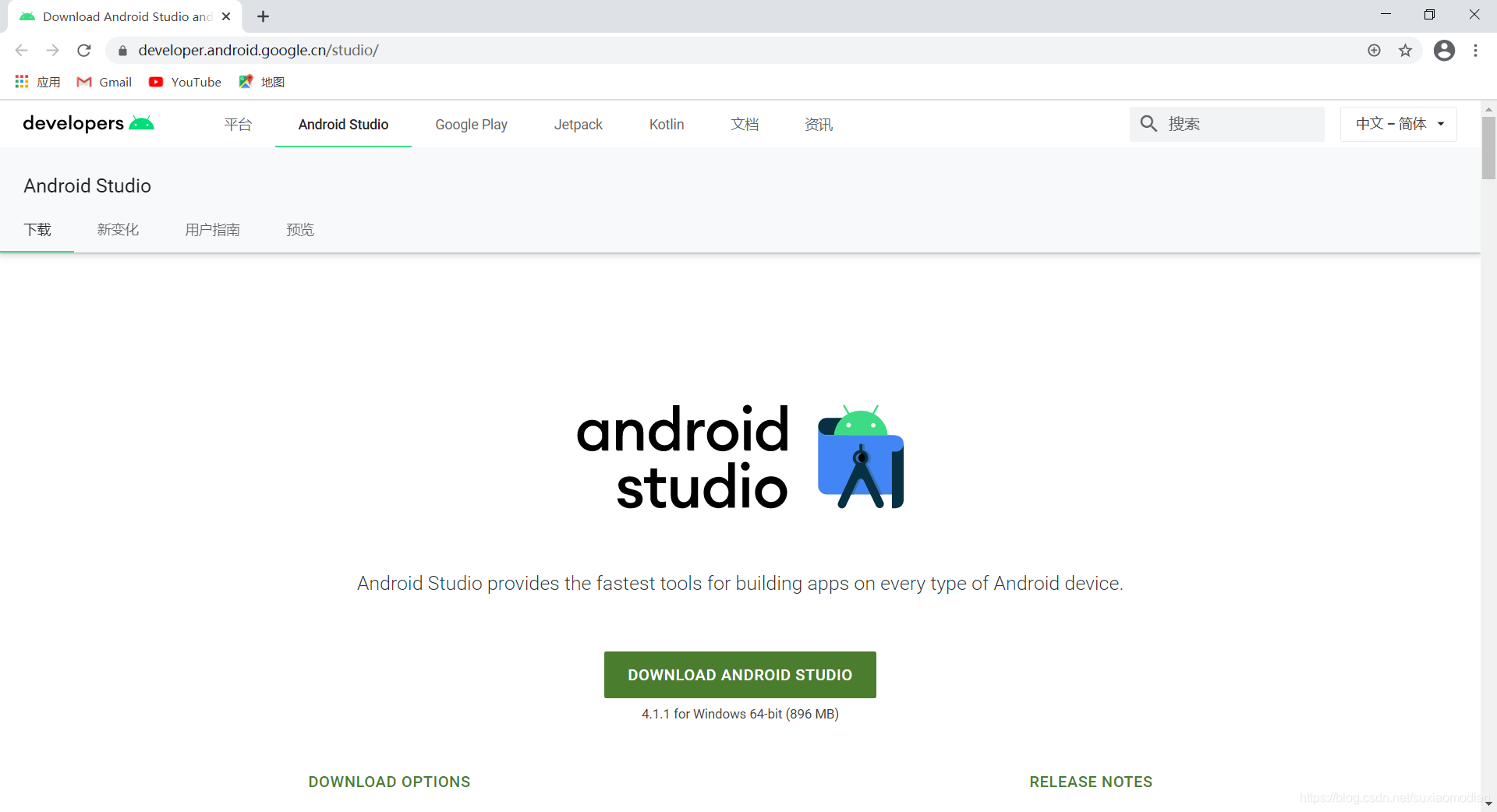Click the lock icon in address bar
The width and height of the screenshot is (1497, 812).
(x=122, y=51)
